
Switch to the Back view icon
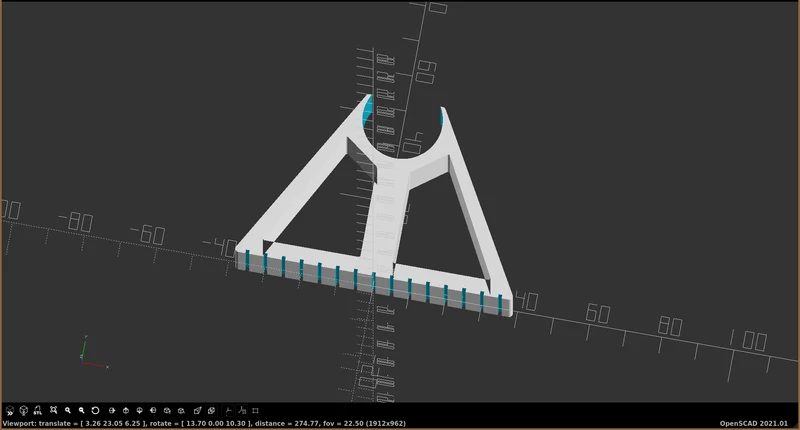pyautogui.click(x=181, y=411)
